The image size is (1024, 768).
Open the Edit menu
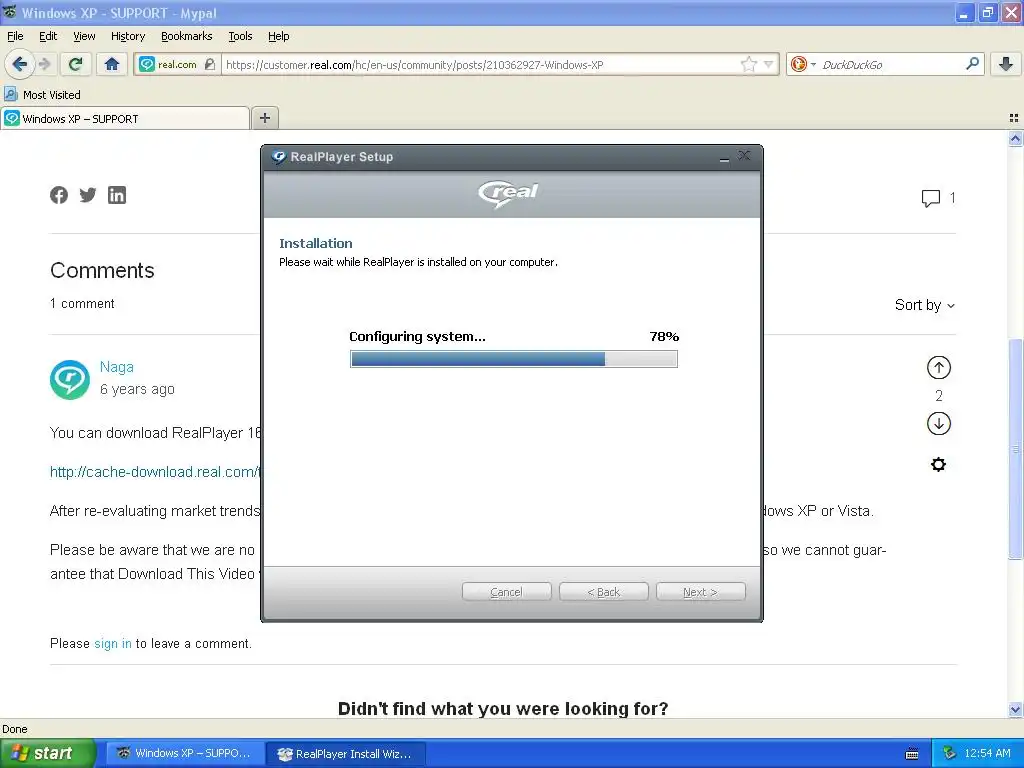point(48,36)
